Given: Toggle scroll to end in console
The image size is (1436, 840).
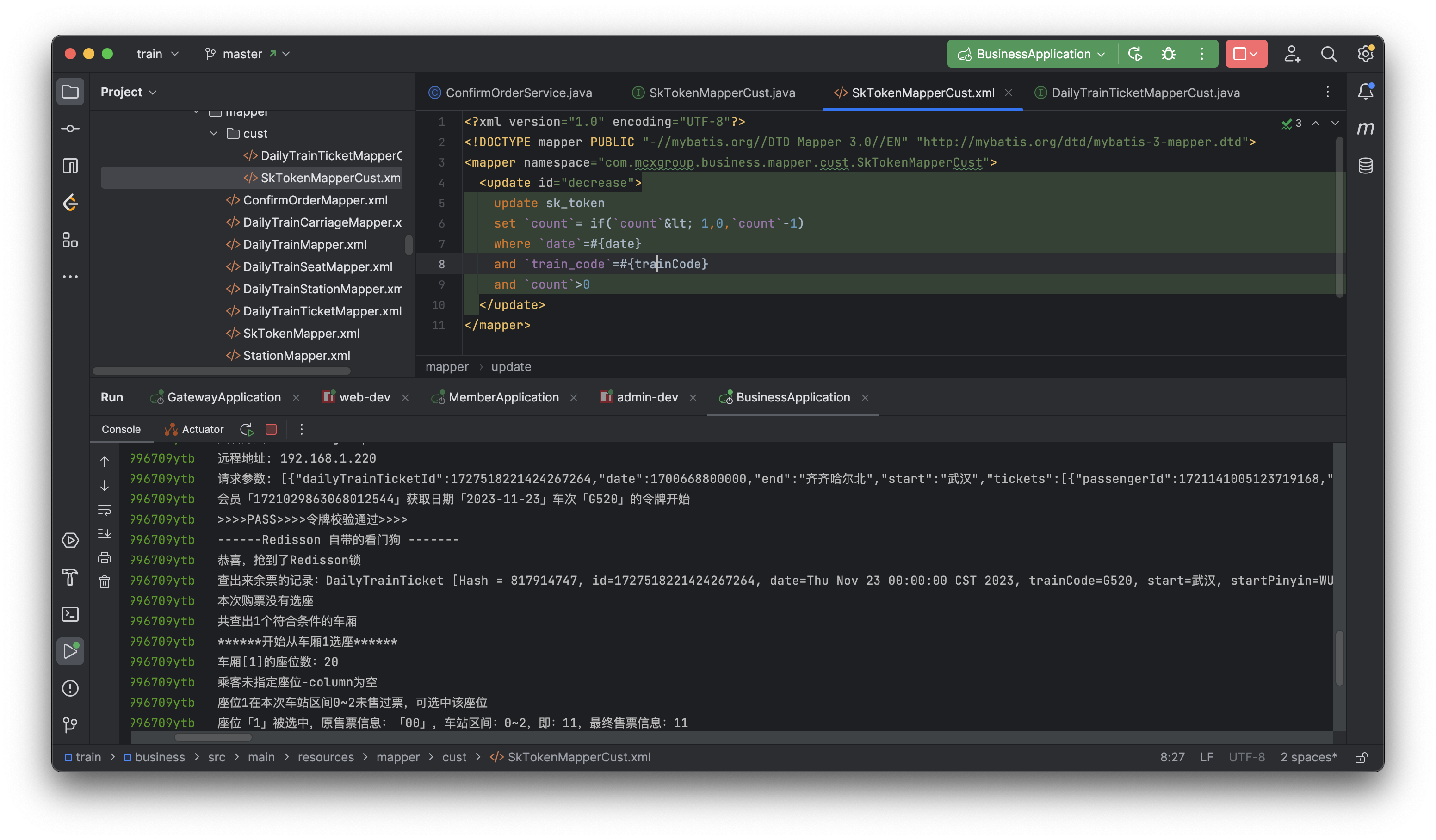Looking at the screenshot, I should (104, 534).
